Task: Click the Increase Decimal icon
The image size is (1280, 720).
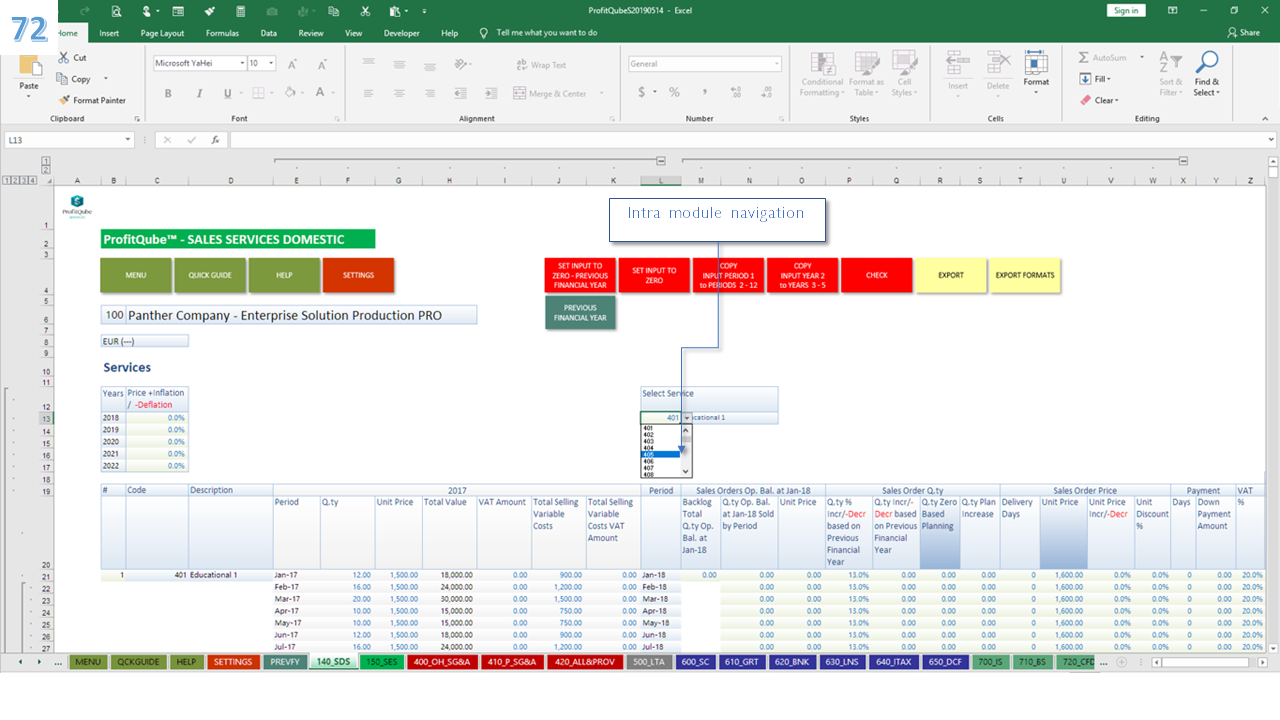Action: pos(736,92)
